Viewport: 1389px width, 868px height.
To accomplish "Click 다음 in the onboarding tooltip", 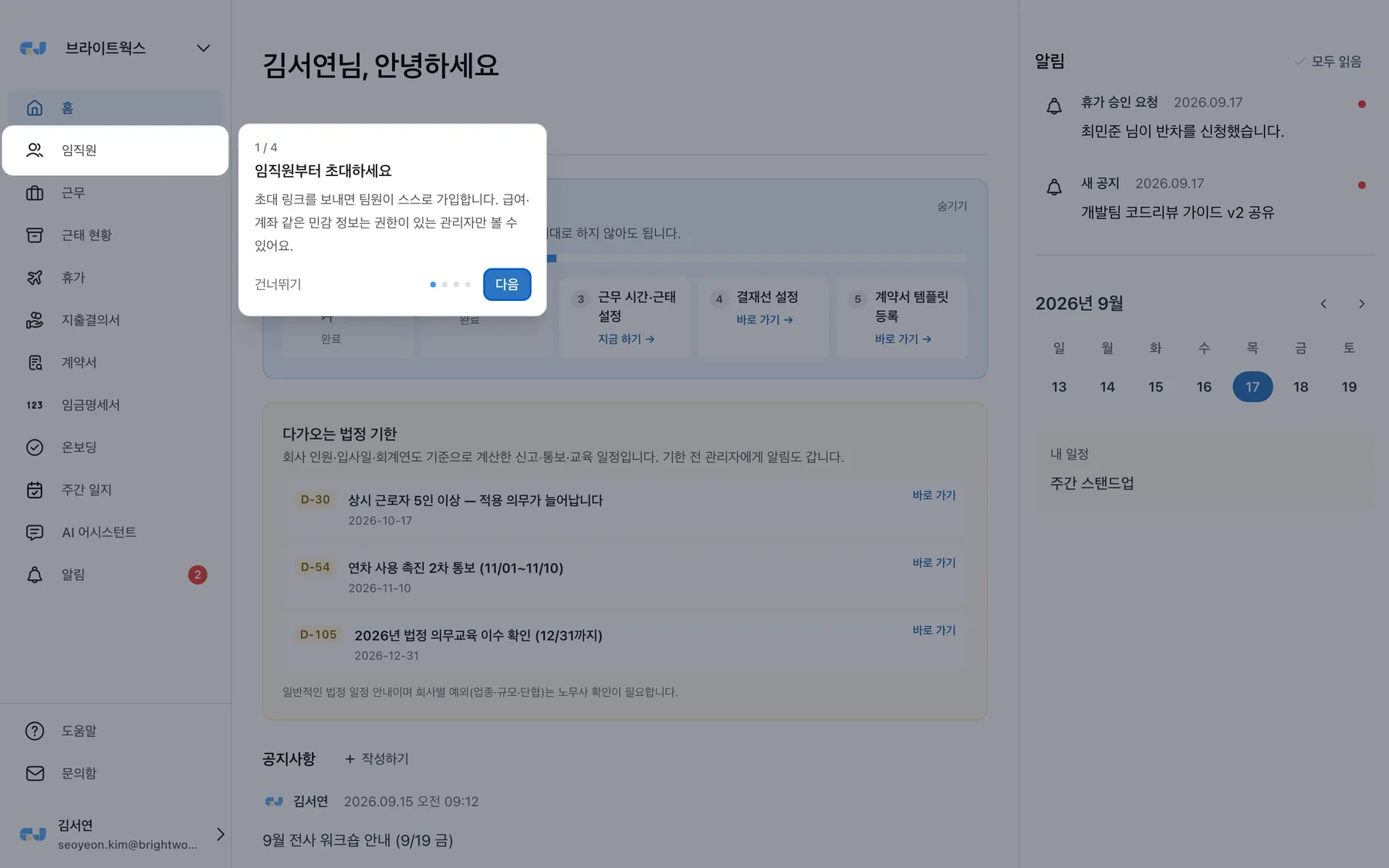I will pos(507,285).
